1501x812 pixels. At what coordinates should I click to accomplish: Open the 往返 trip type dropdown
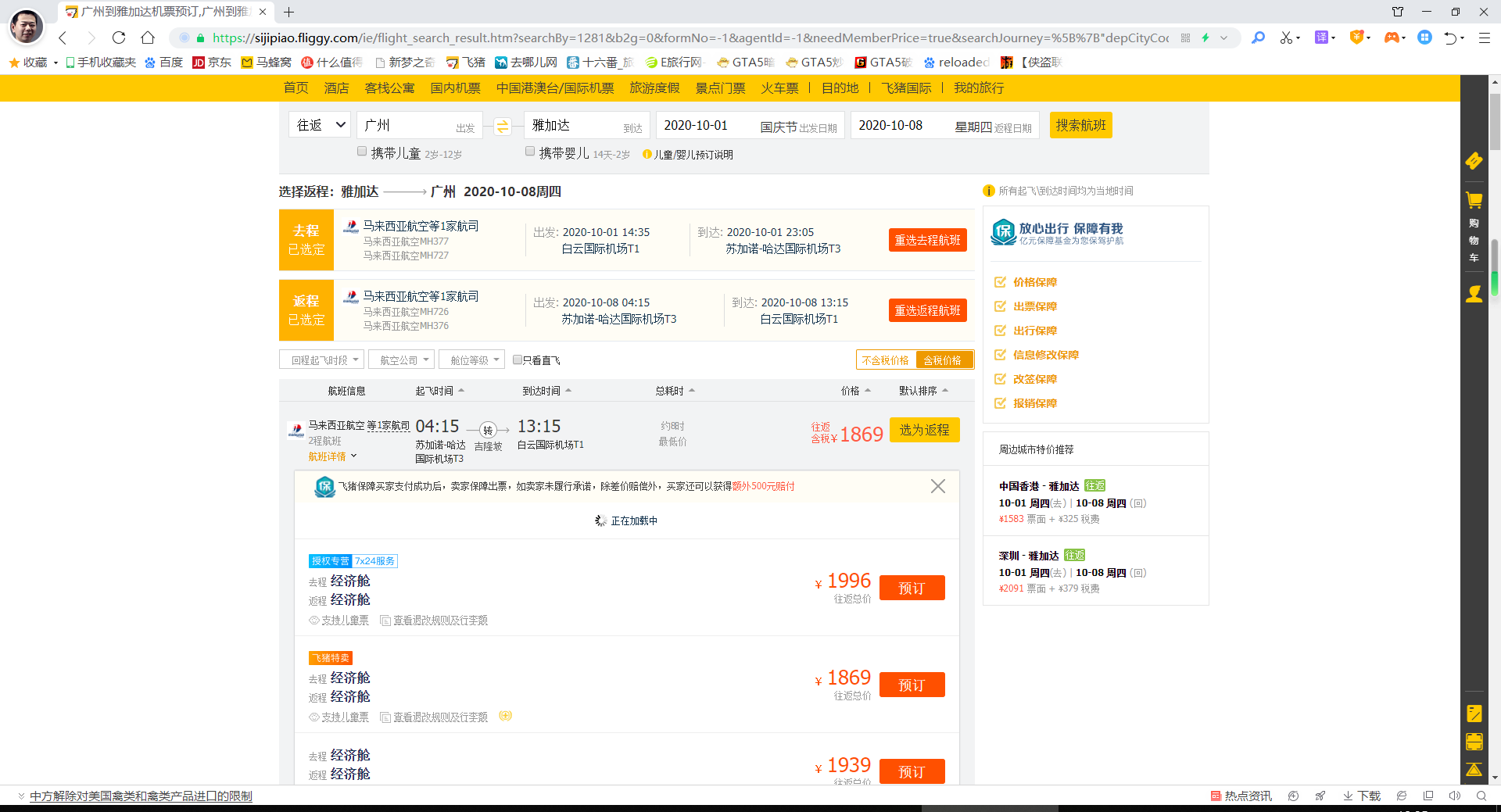pos(321,125)
